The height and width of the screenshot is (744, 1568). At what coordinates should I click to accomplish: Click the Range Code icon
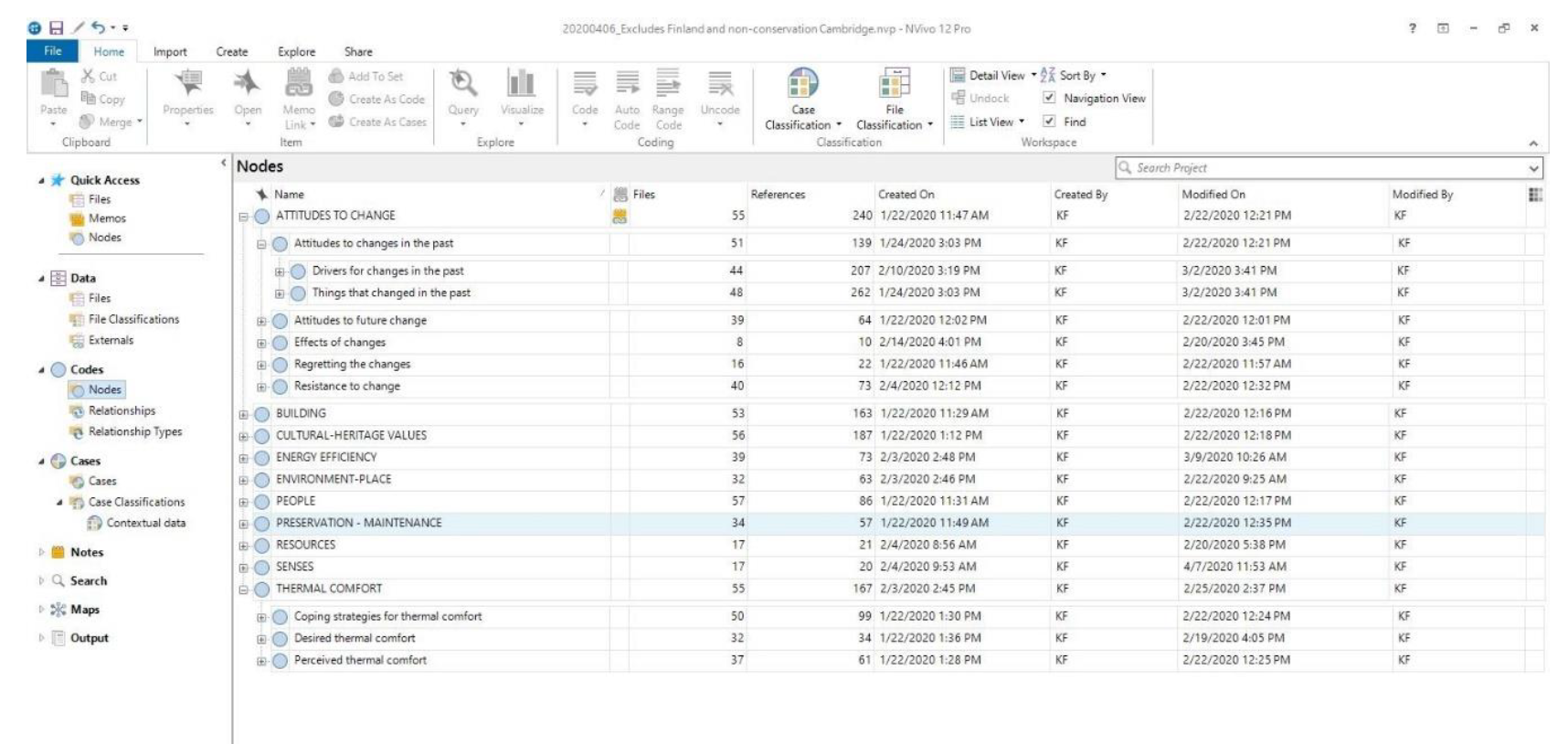(668, 82)
